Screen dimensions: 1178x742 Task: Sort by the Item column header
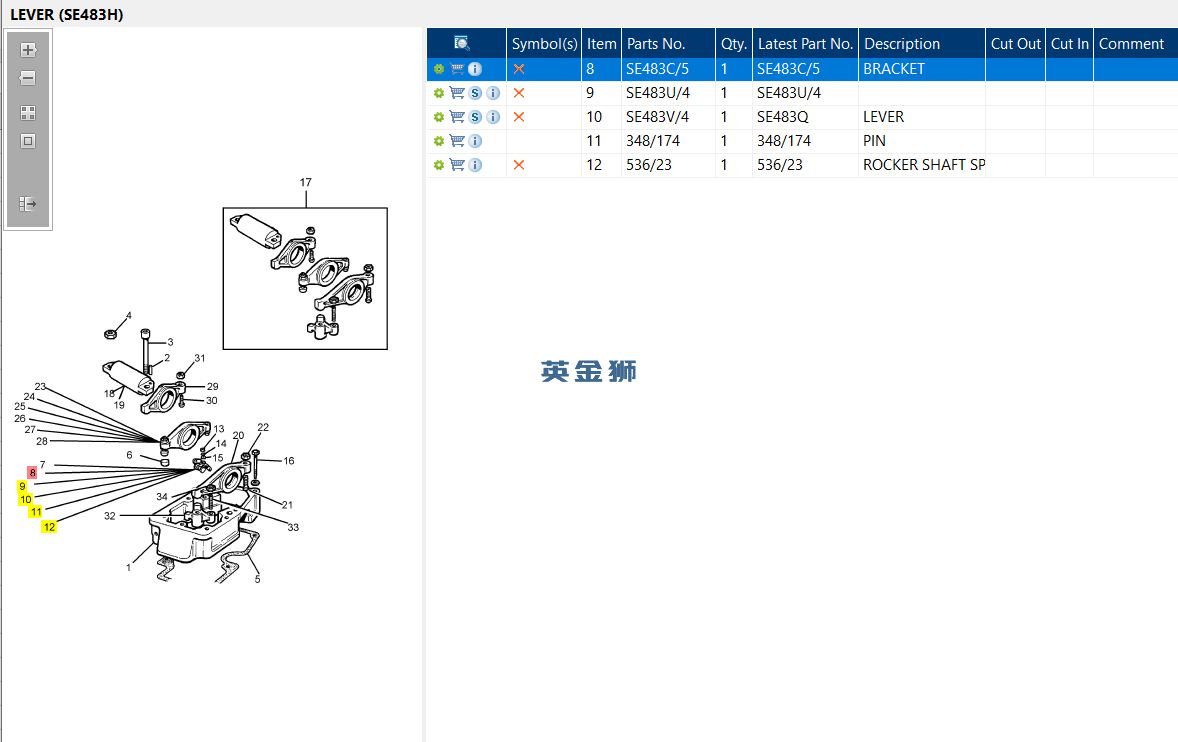pyautogui.click(x=601, y=44)
